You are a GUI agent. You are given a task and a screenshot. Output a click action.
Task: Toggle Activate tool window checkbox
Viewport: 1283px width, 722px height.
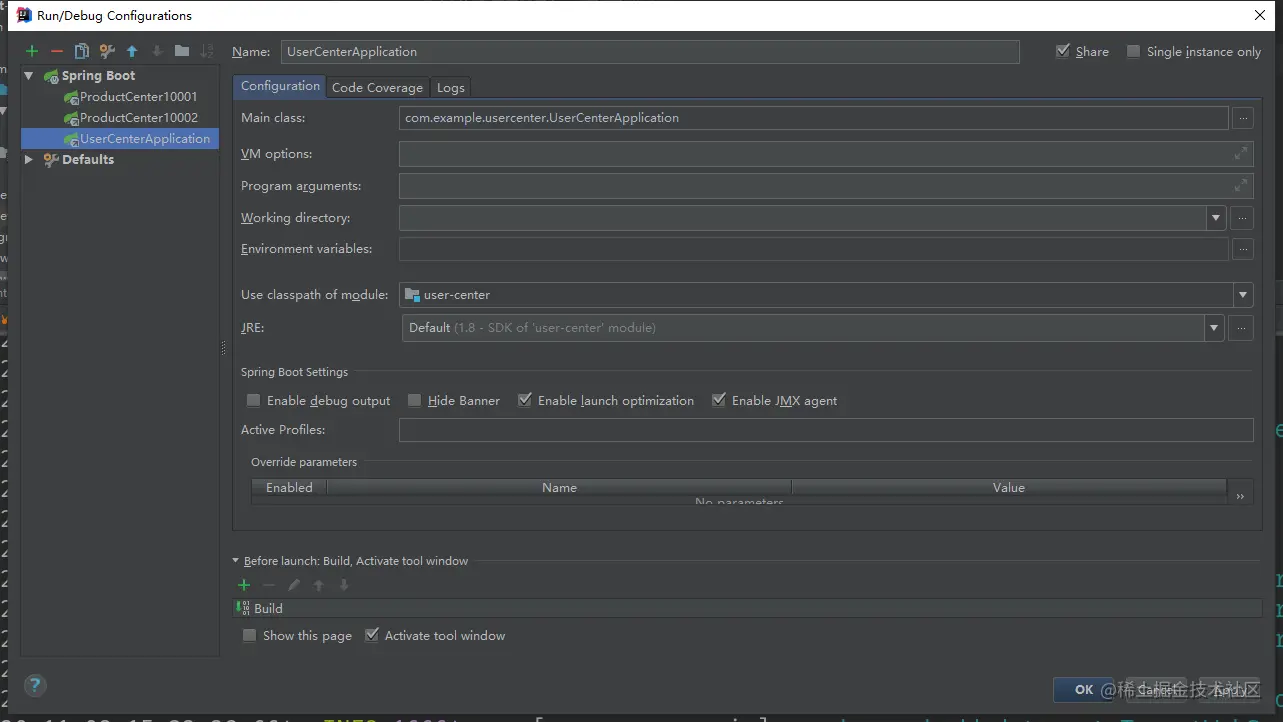click(371, 635)
